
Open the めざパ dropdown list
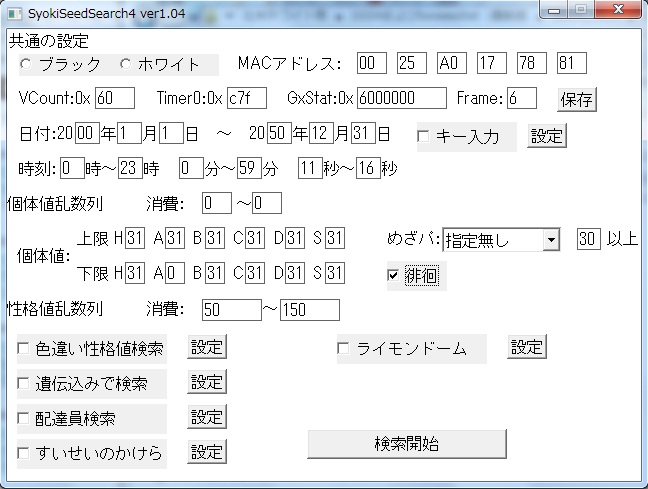point(551,240)
